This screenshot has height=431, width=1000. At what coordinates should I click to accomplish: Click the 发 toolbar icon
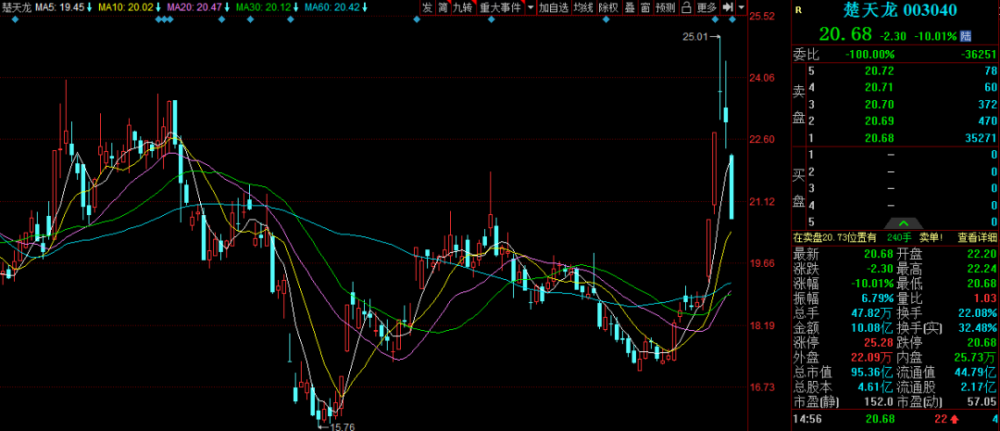point(427,7)
